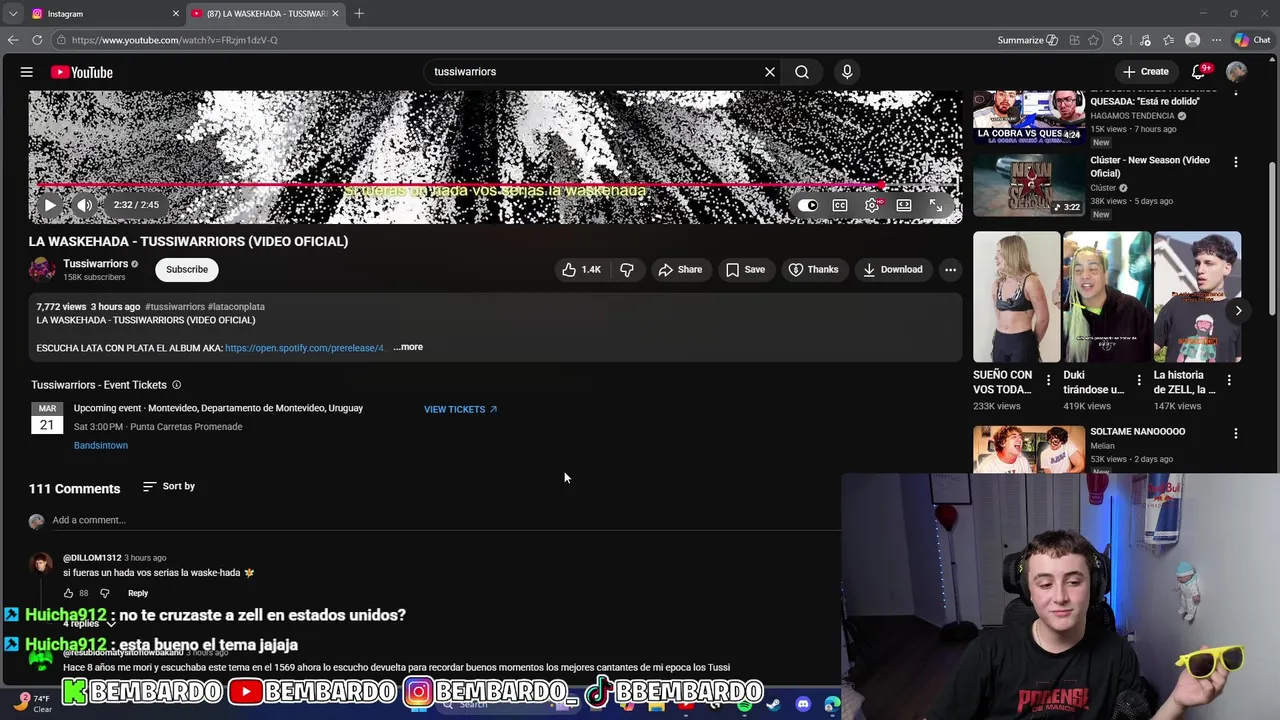The image size is (1280, 720).
Task: Like the video with 1.4K likes
Action: pos(581,269)
